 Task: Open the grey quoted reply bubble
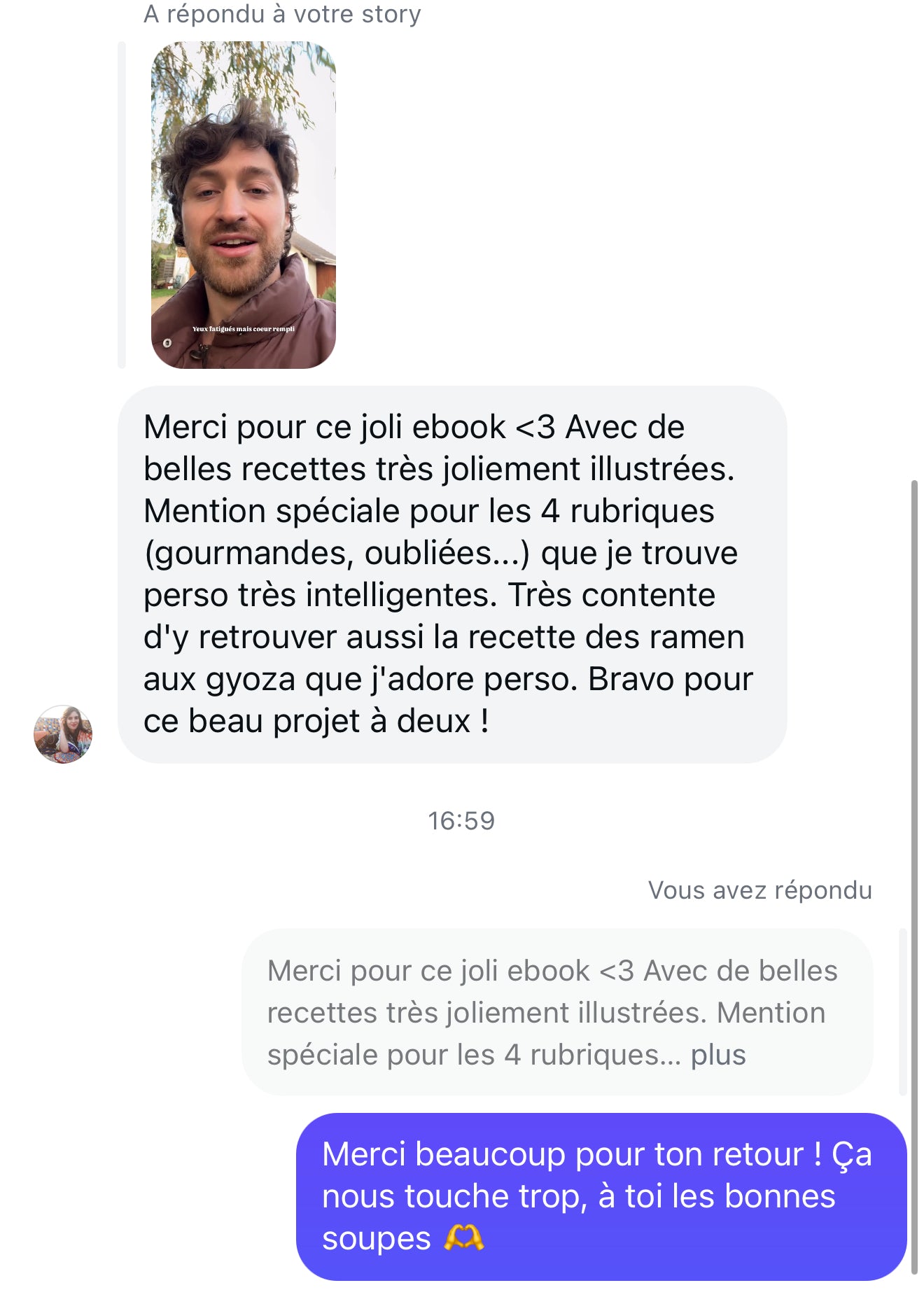tap(557, 1012)
